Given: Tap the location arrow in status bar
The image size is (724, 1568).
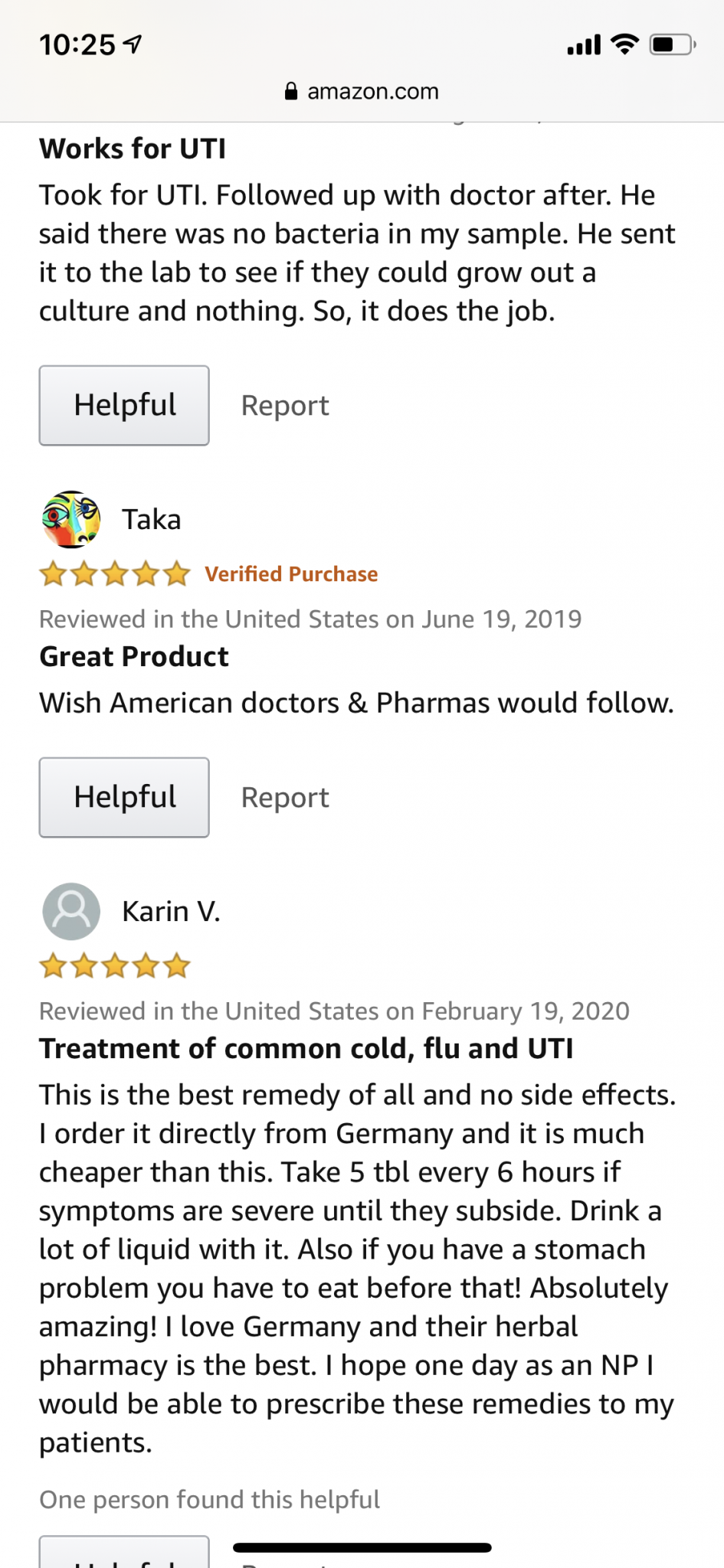Looking at the screenshot, I should point(133,45).
